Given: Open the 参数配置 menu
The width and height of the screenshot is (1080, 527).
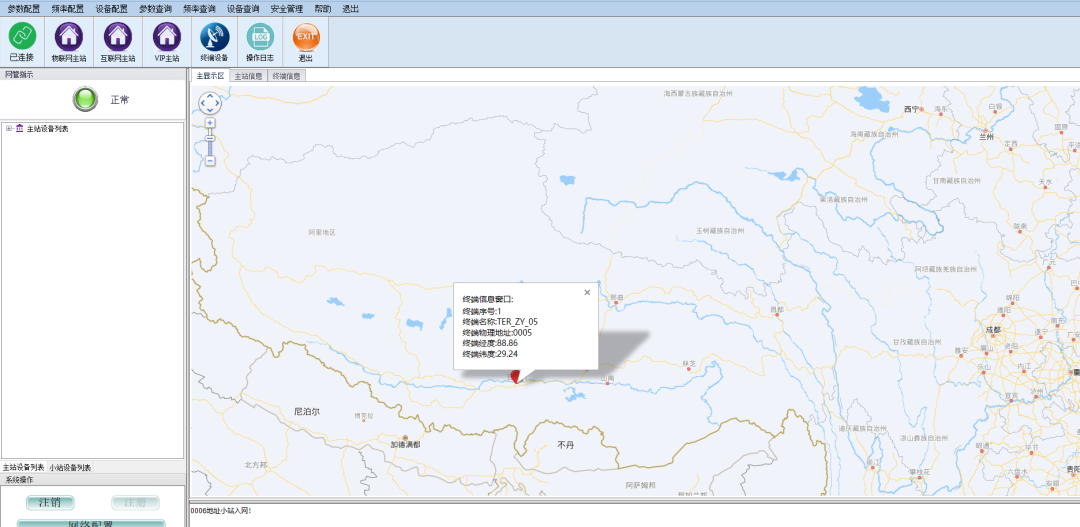Looking at the screenshot, I should [23, 9].
